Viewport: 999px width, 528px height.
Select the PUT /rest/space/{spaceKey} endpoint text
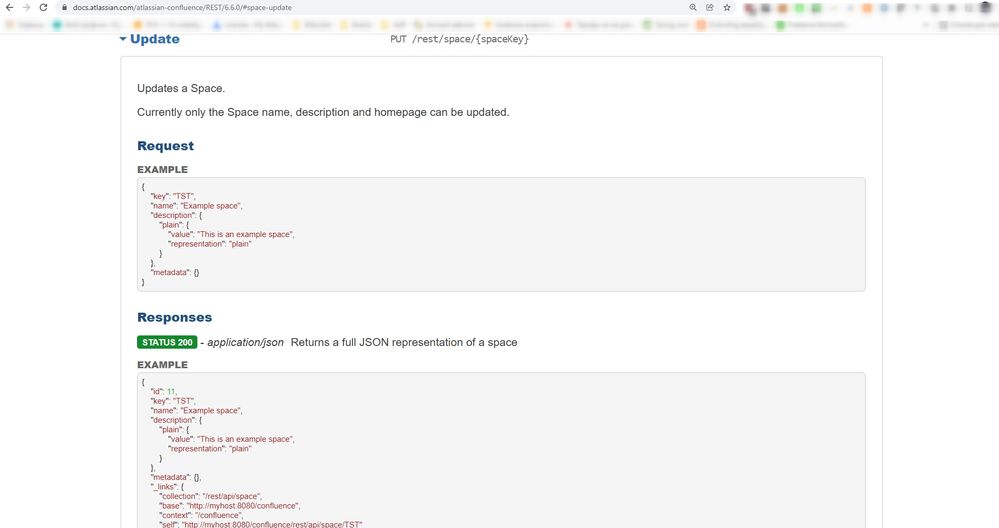click(459, 39)
